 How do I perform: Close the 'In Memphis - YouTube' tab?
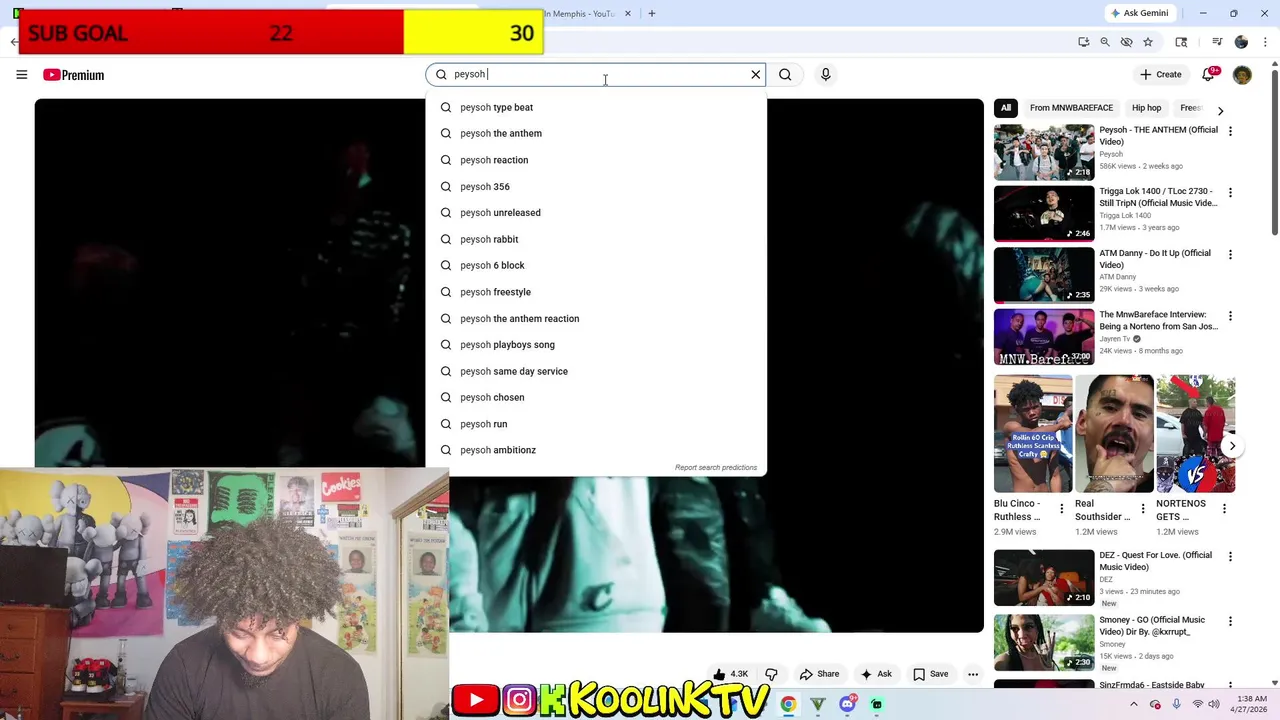coord(628,13)
